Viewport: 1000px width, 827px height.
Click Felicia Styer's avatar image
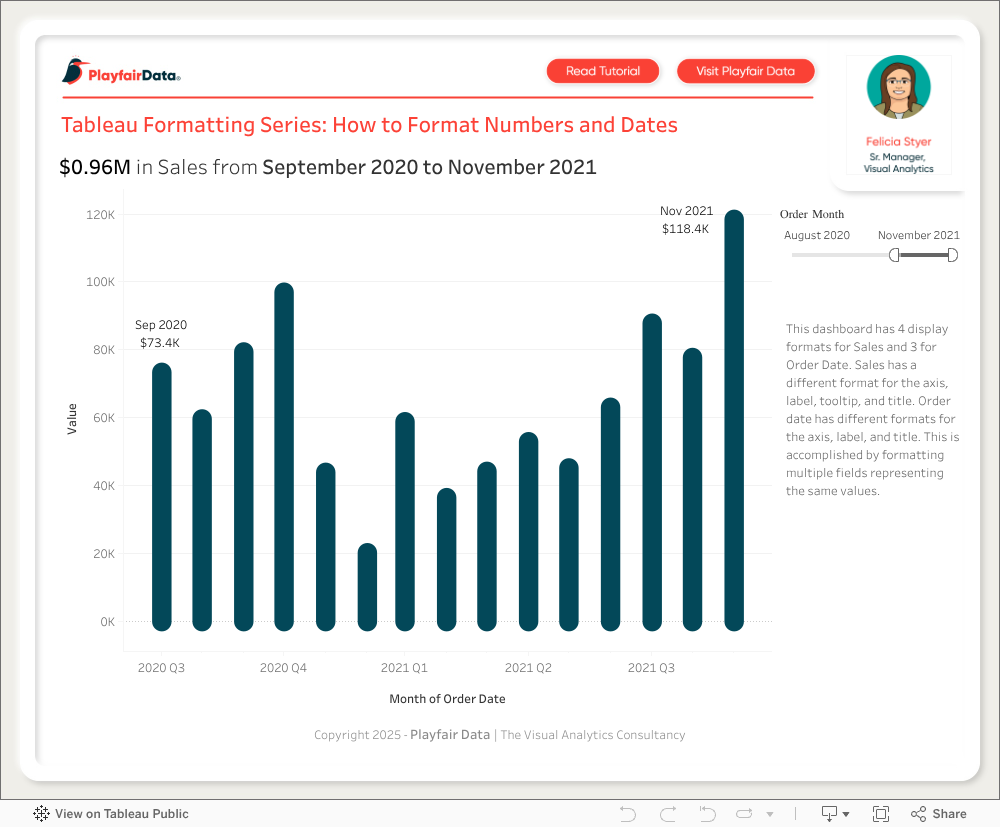coord(898,88)
